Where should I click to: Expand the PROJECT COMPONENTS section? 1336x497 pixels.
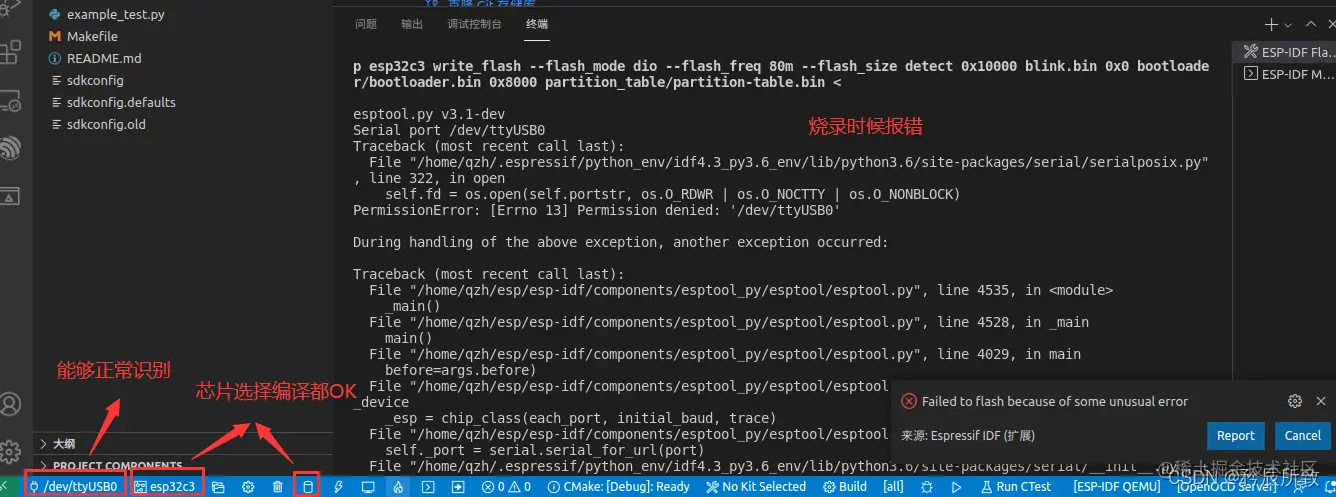pos(183,465)
